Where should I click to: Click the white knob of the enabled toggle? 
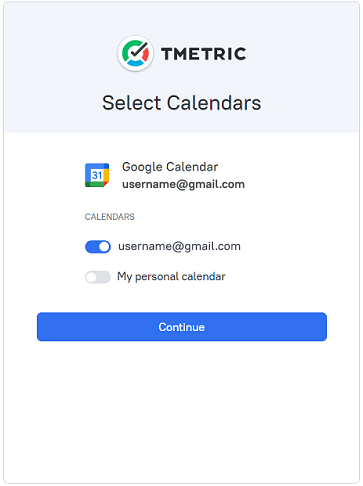coord(104,247)
